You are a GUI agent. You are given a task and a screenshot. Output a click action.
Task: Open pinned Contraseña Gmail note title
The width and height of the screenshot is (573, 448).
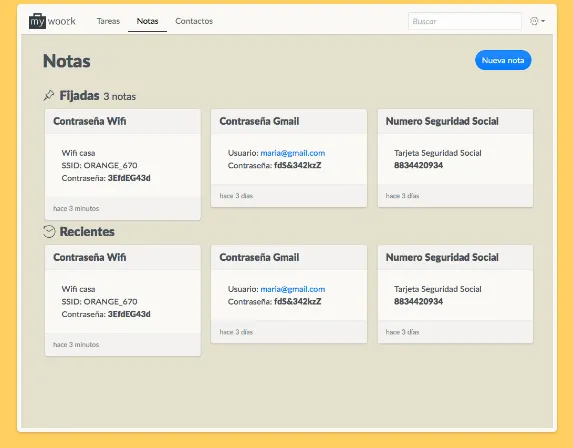[259, 121]
